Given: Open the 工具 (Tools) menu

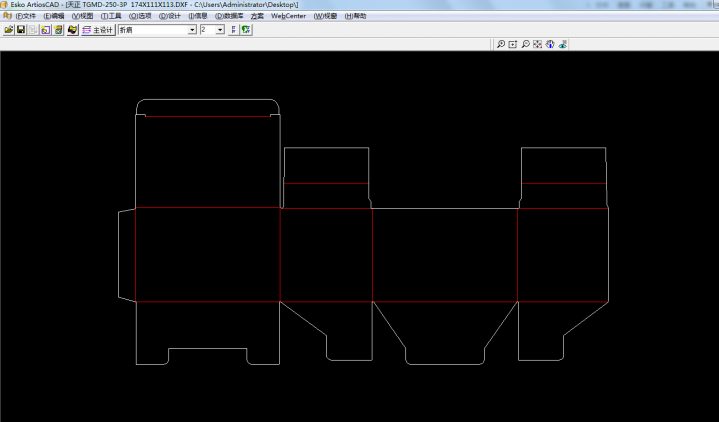Looking at the screenshot, I should click(x=111, y=17).
